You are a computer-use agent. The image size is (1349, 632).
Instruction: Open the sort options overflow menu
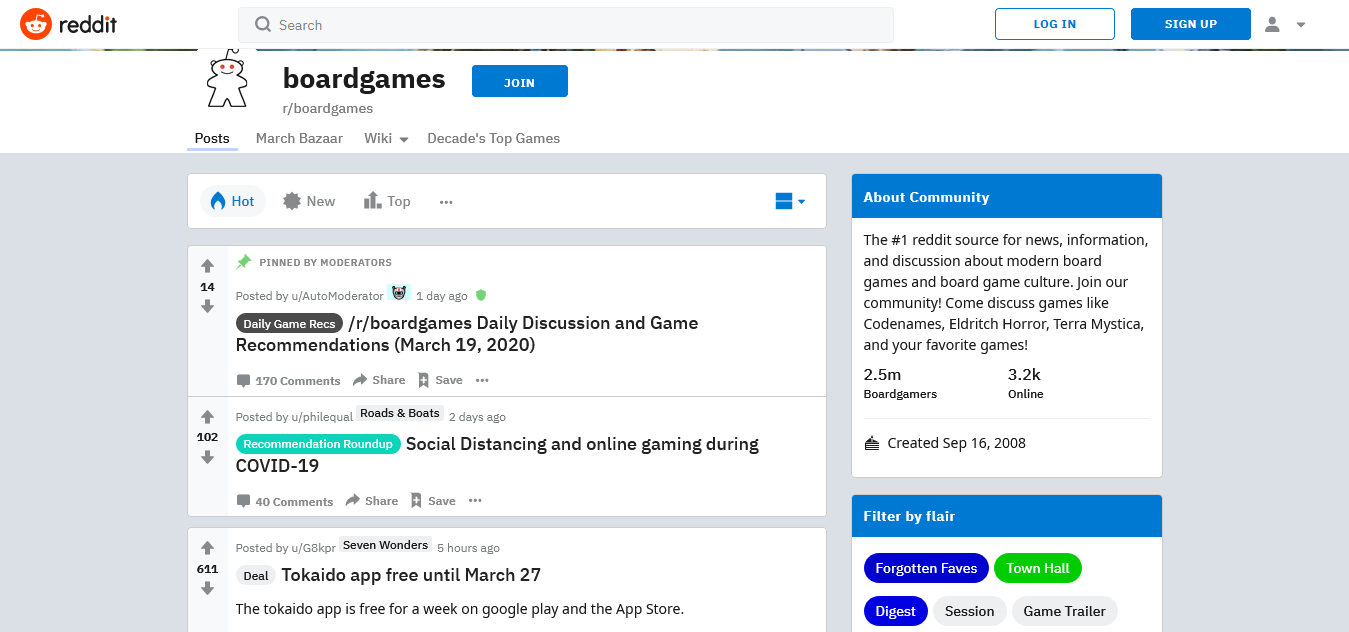[x=445, y=201]
